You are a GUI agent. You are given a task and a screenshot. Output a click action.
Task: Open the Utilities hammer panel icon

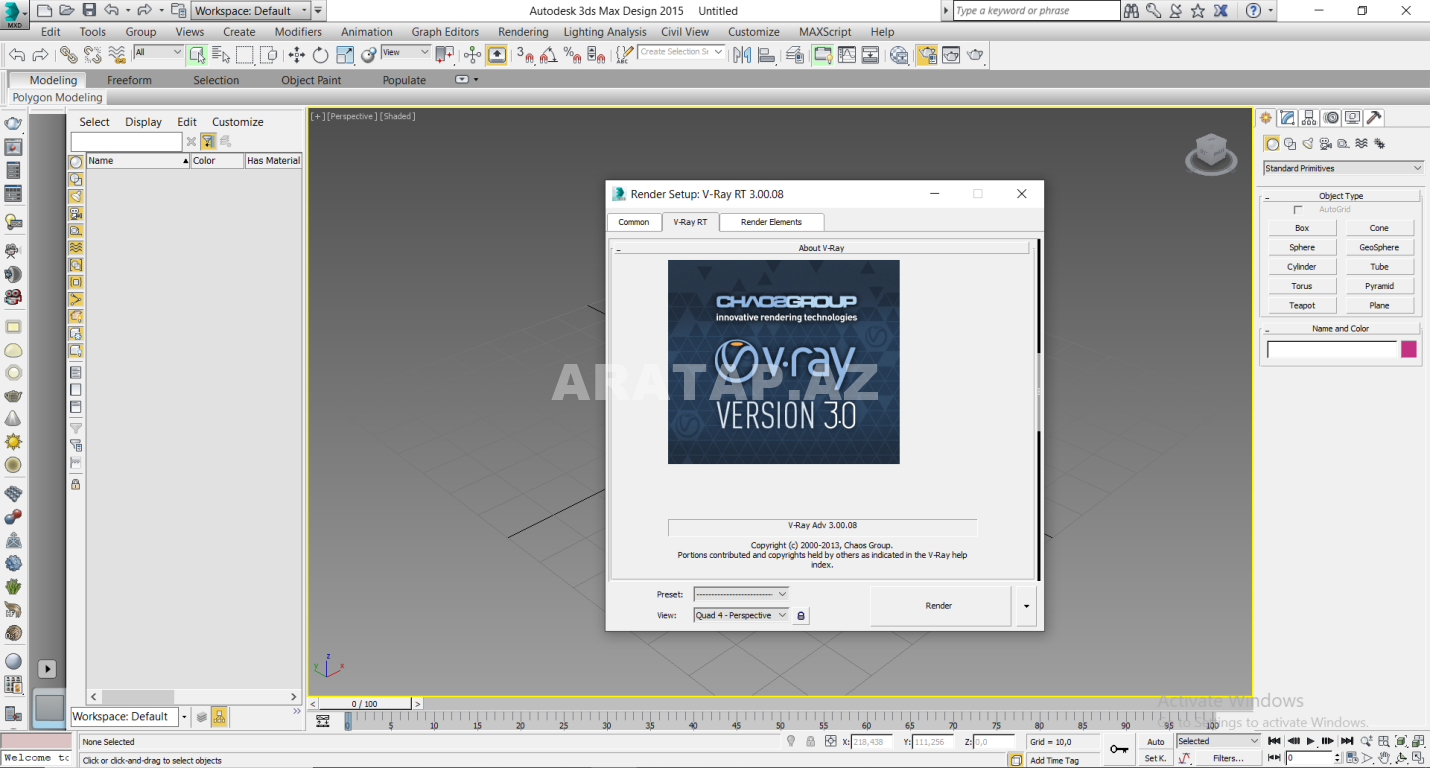(x=1375, y=118)
